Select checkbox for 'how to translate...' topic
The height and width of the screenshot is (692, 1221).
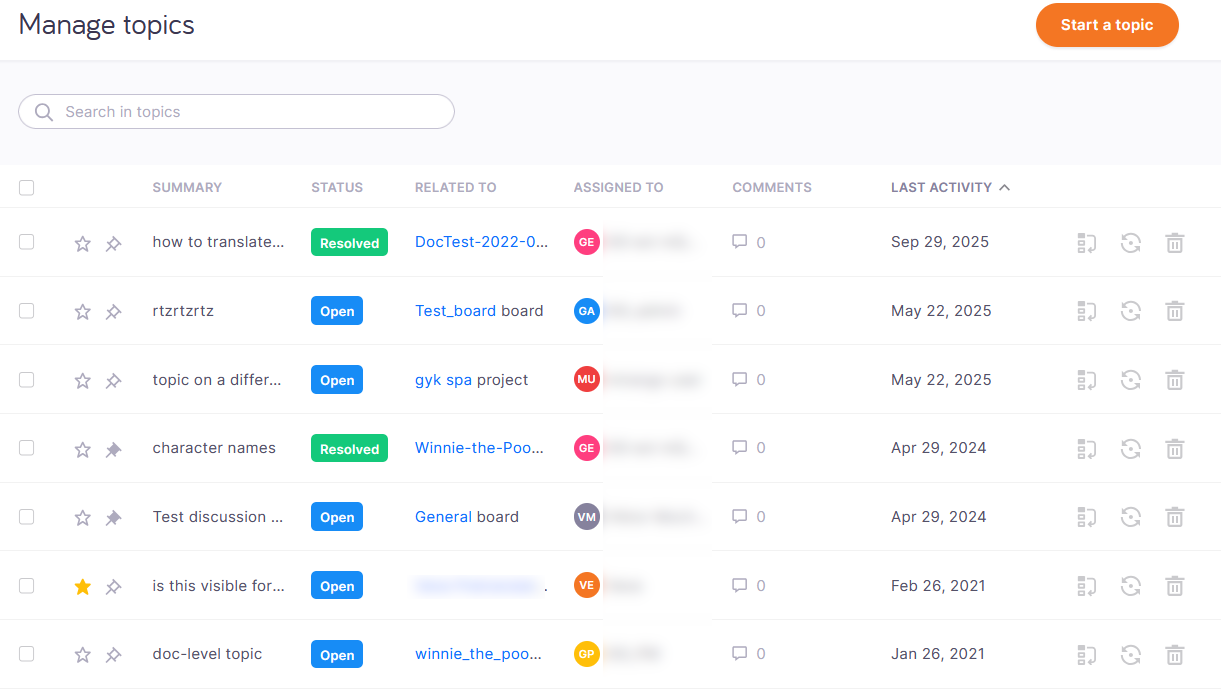[27, 242]
